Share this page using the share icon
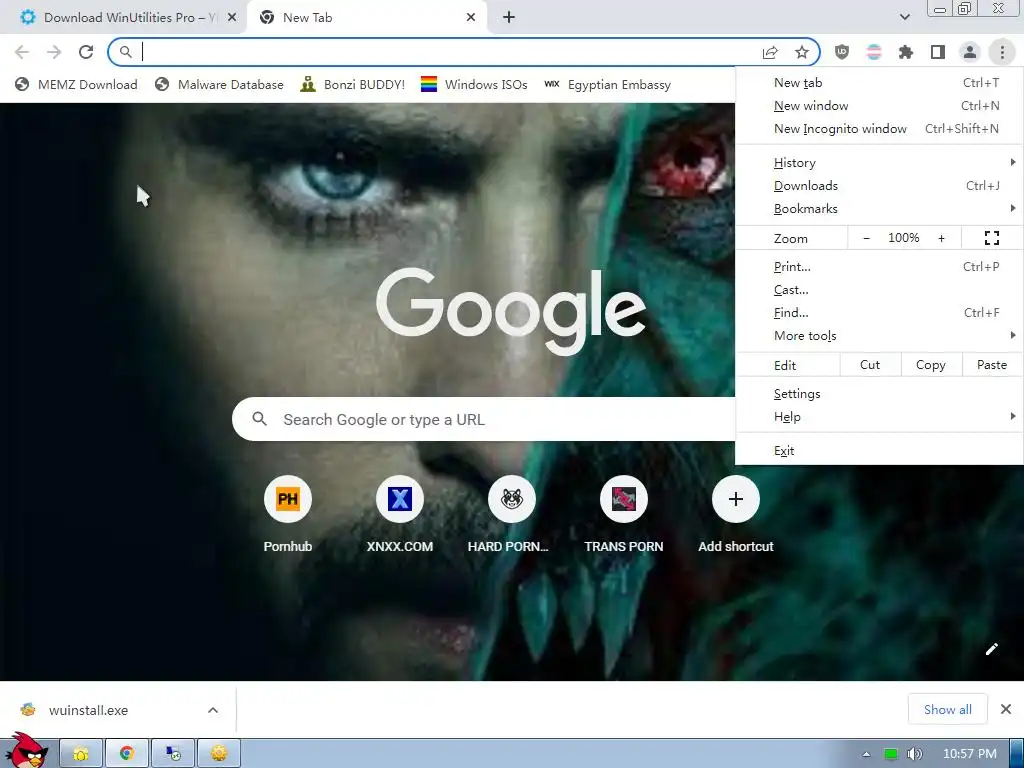Image resolution: width=1024 pixels, height=768 pixels. (770, 52)
